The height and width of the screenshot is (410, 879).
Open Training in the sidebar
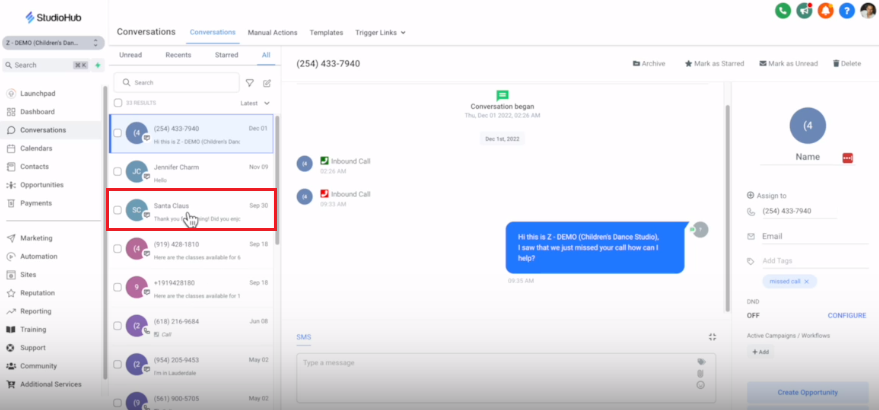point(33,329)
